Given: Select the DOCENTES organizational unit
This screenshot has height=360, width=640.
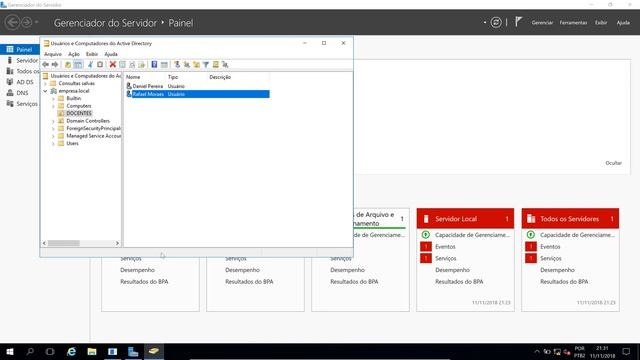Looking at the screenshot, I should click(x=79, y=113).
